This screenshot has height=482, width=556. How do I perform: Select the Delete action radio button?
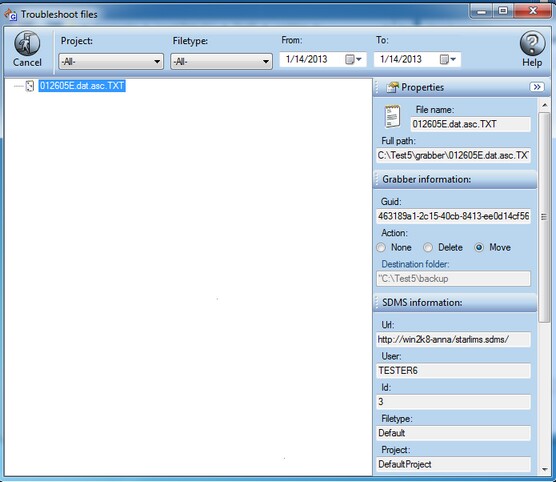428,248
